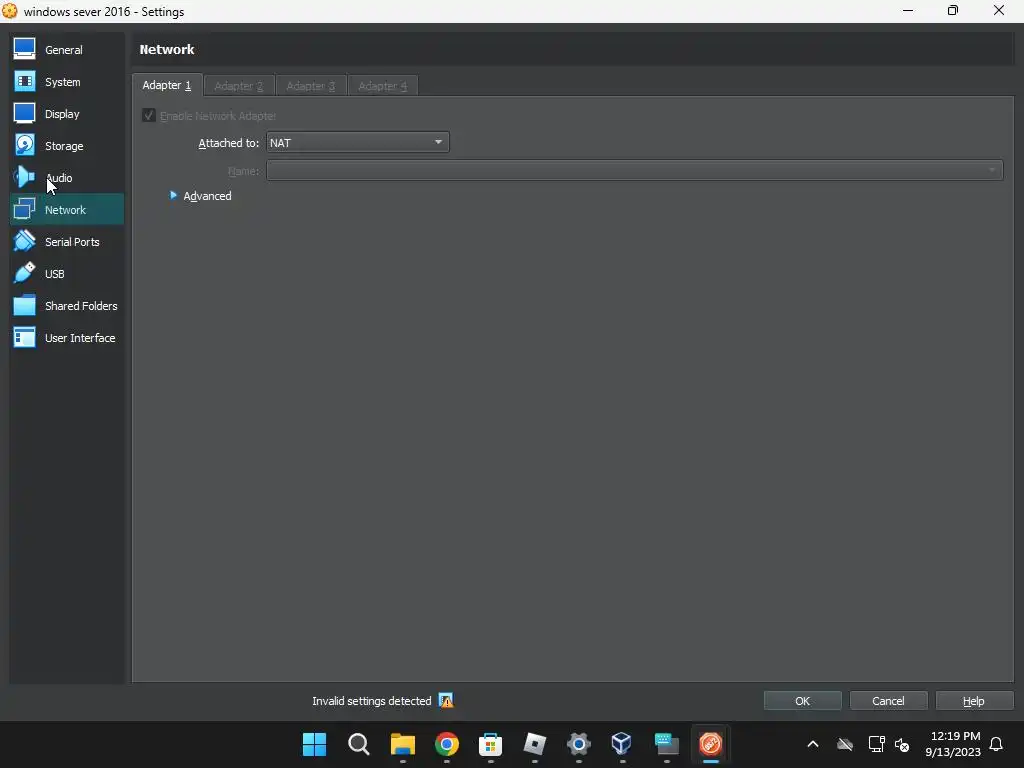Open Roblox from the taskbar

point(535,744)
